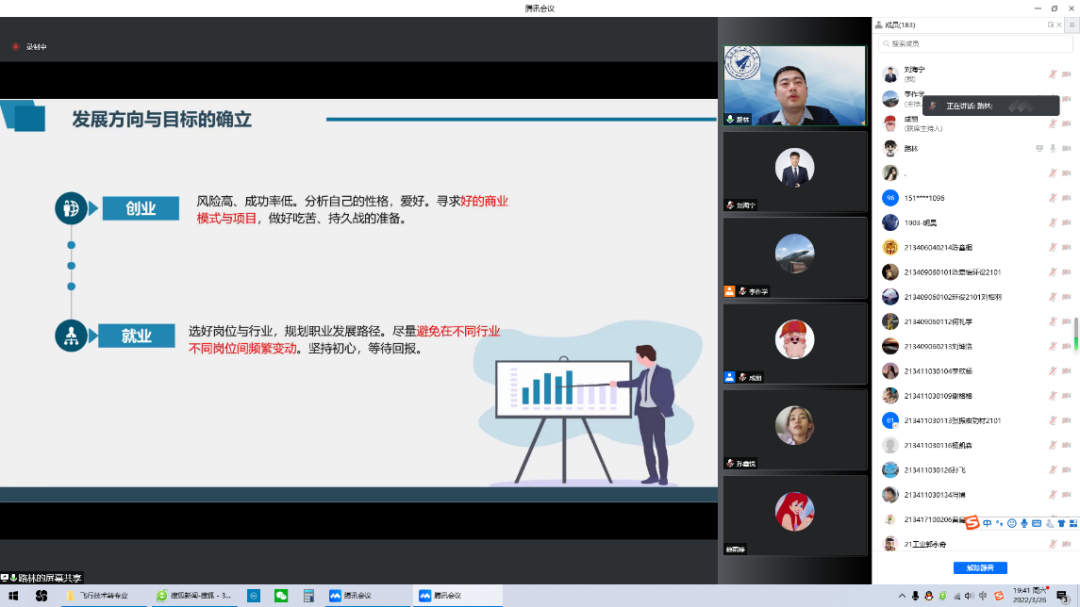Image resolution: width=1080 pixels, height=607 pixels.
Task: Expand the system tray hidden icons arrow
Action: [902, 596]
